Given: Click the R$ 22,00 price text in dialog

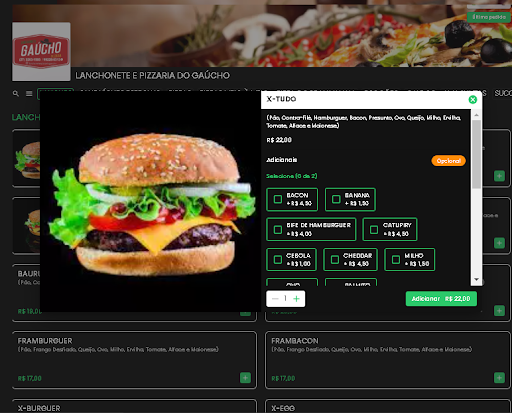Looking at the screenshot, I should pos(279,140).
